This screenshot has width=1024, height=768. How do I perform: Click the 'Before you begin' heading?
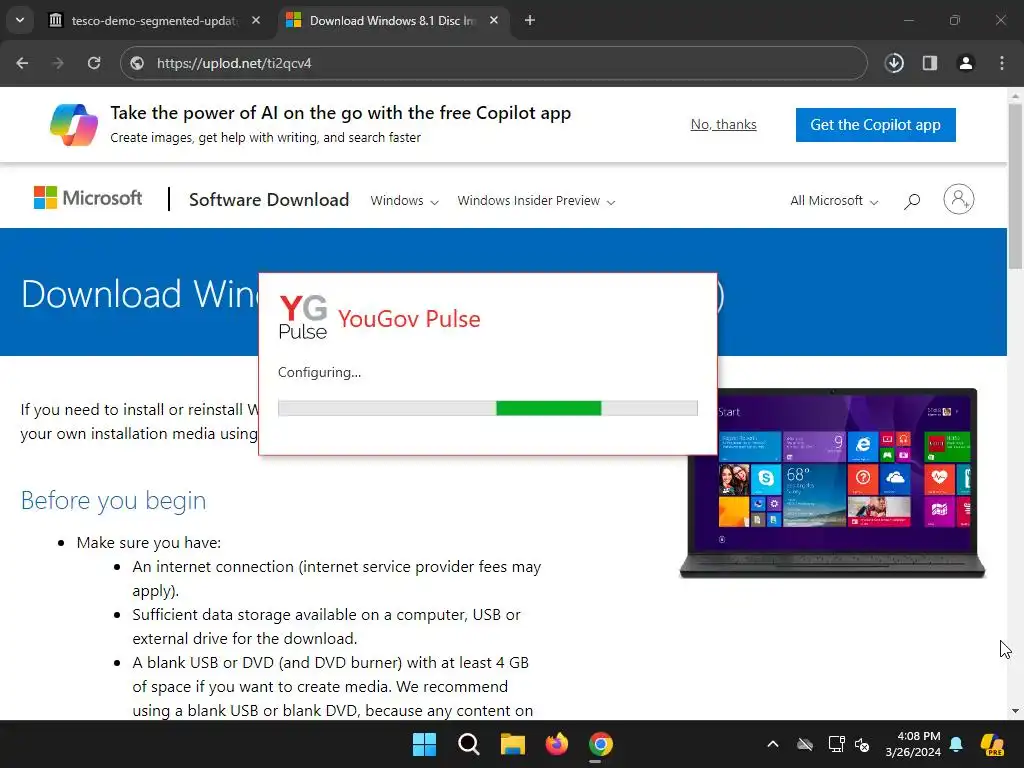(x=113, y=501)
